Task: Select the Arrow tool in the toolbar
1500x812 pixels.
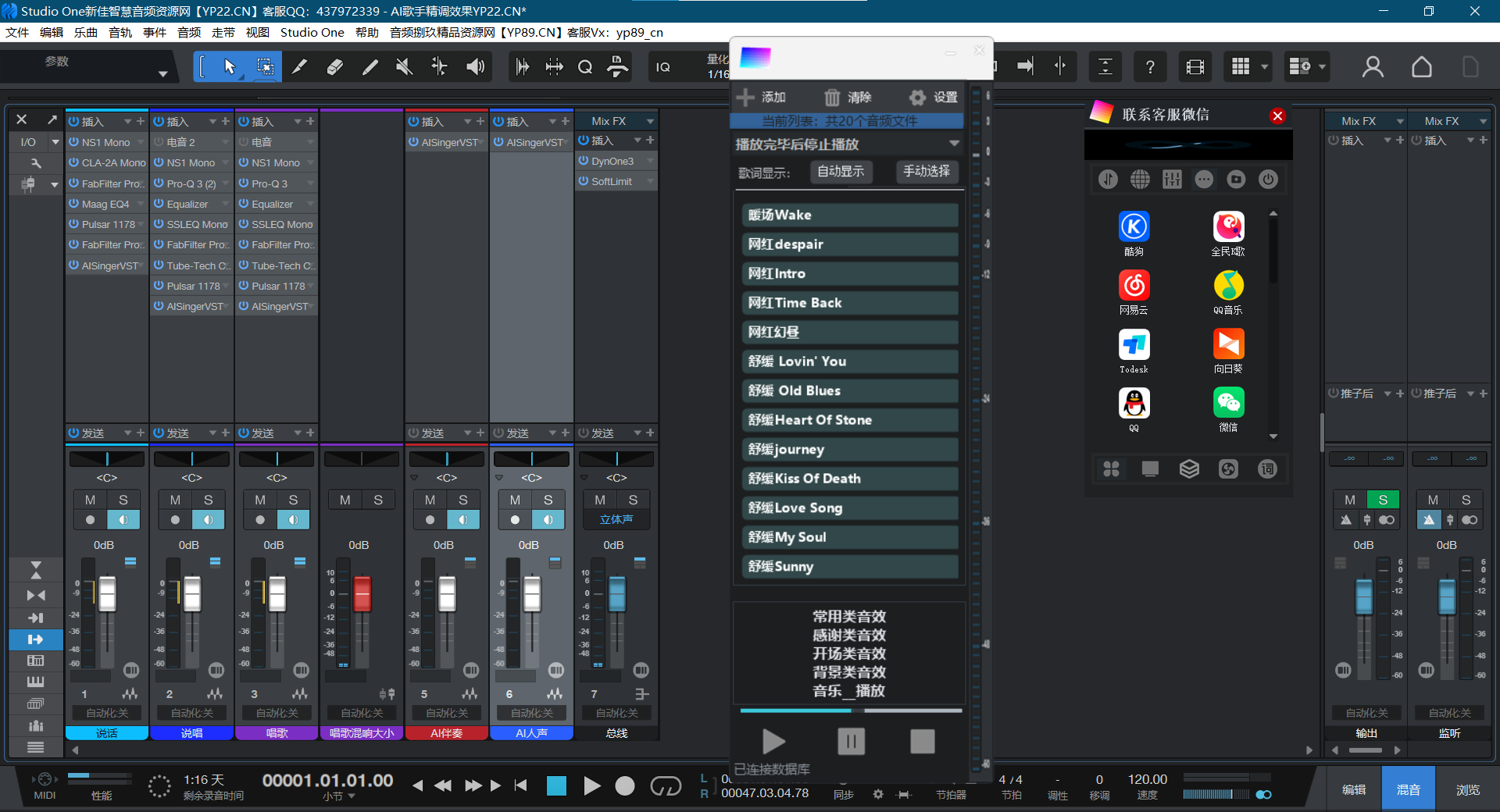Action: tap(230, 66)
